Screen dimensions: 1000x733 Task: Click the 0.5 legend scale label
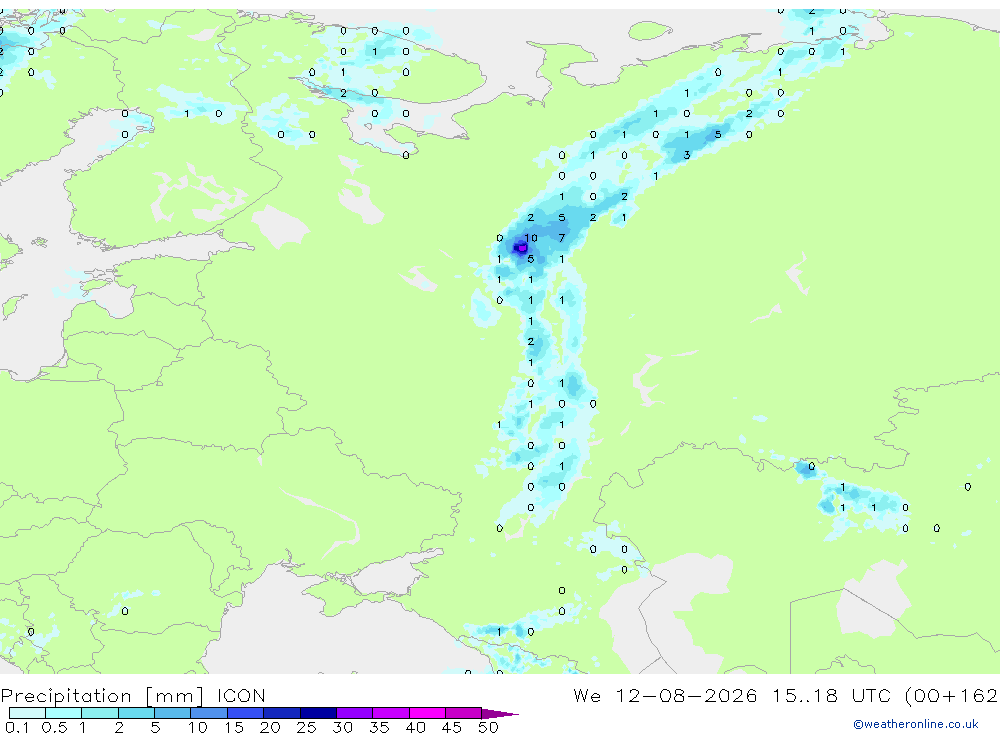tap(54, 727)
